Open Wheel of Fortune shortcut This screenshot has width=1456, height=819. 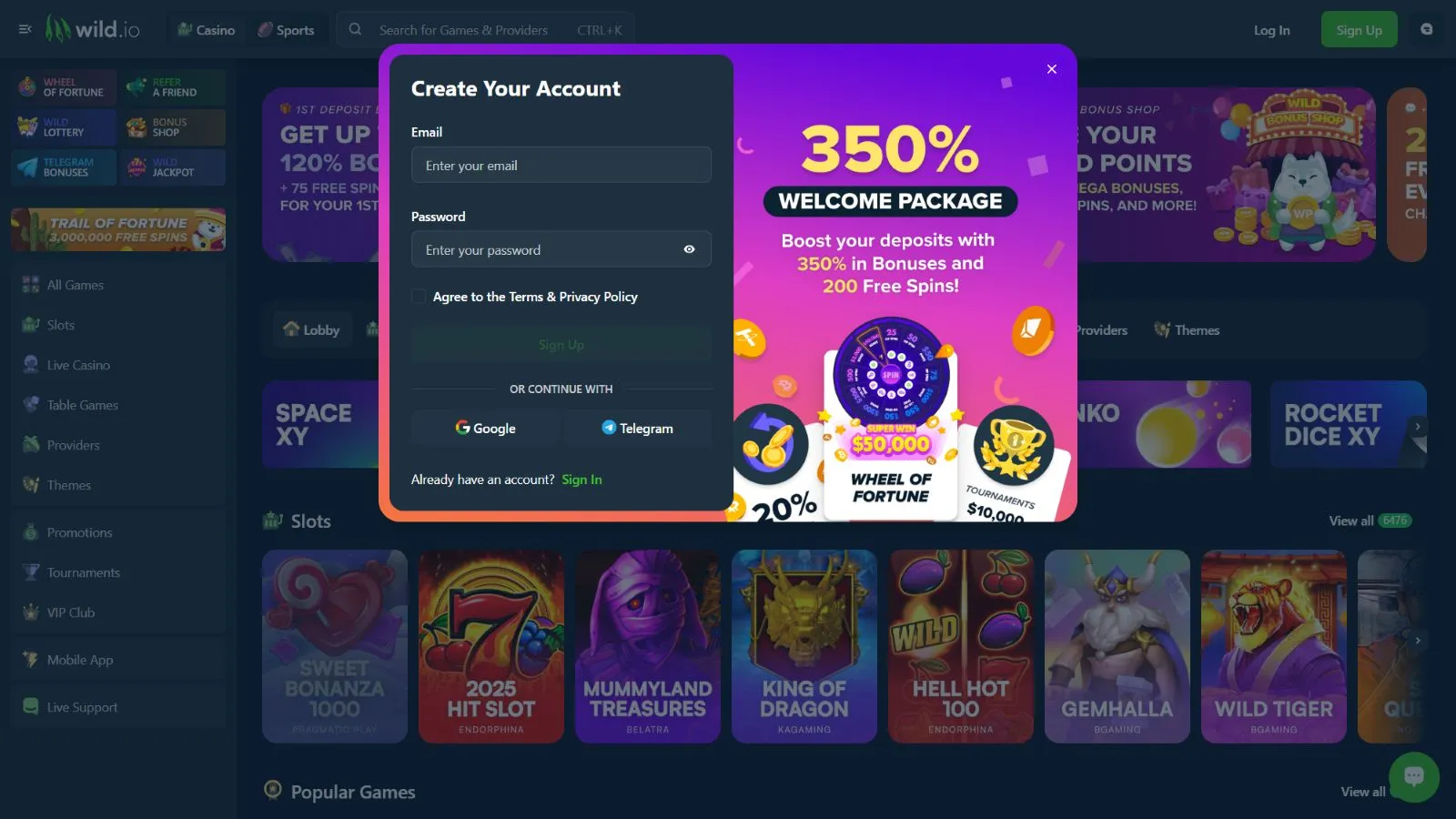64,87
